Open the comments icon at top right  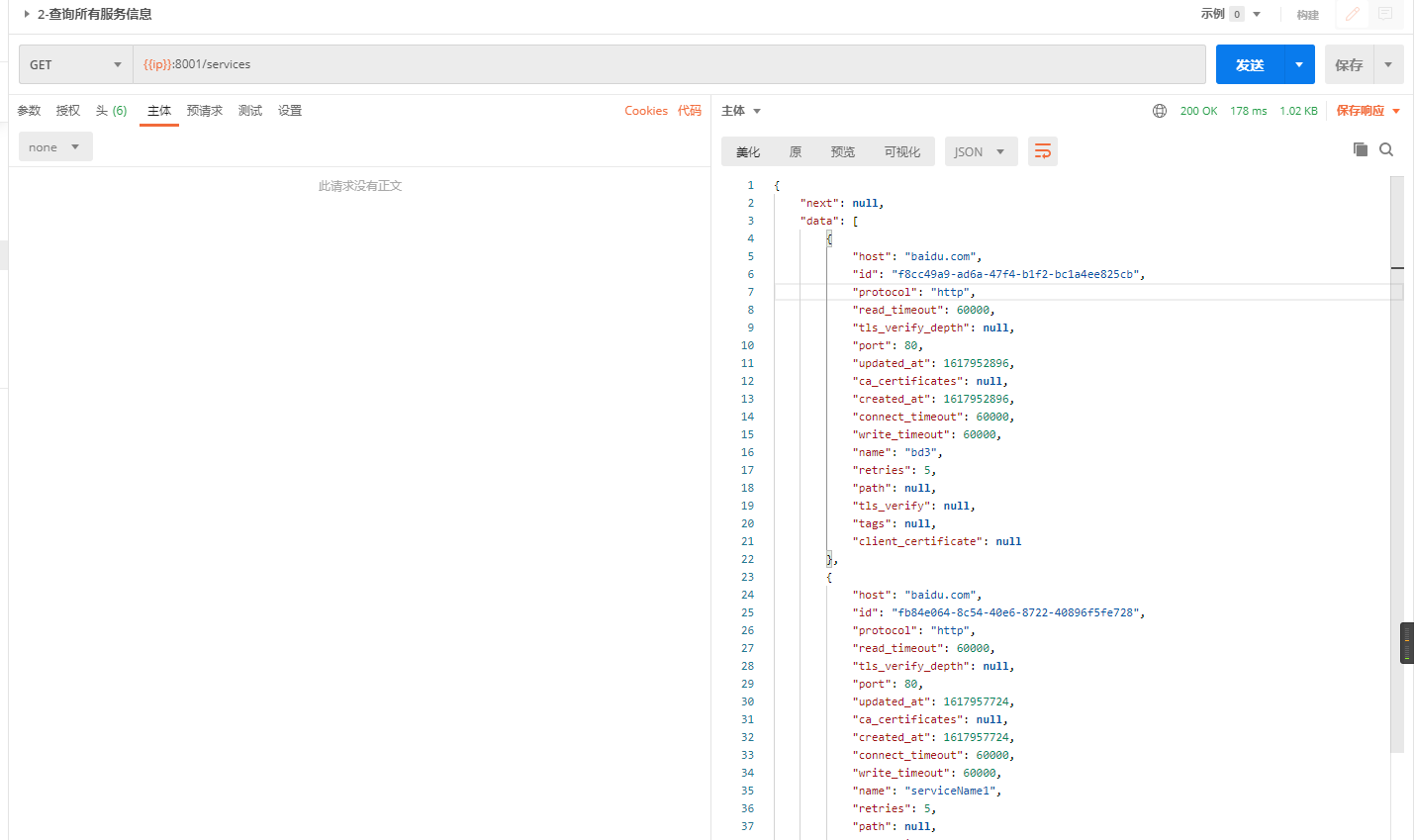(1385, 14)
